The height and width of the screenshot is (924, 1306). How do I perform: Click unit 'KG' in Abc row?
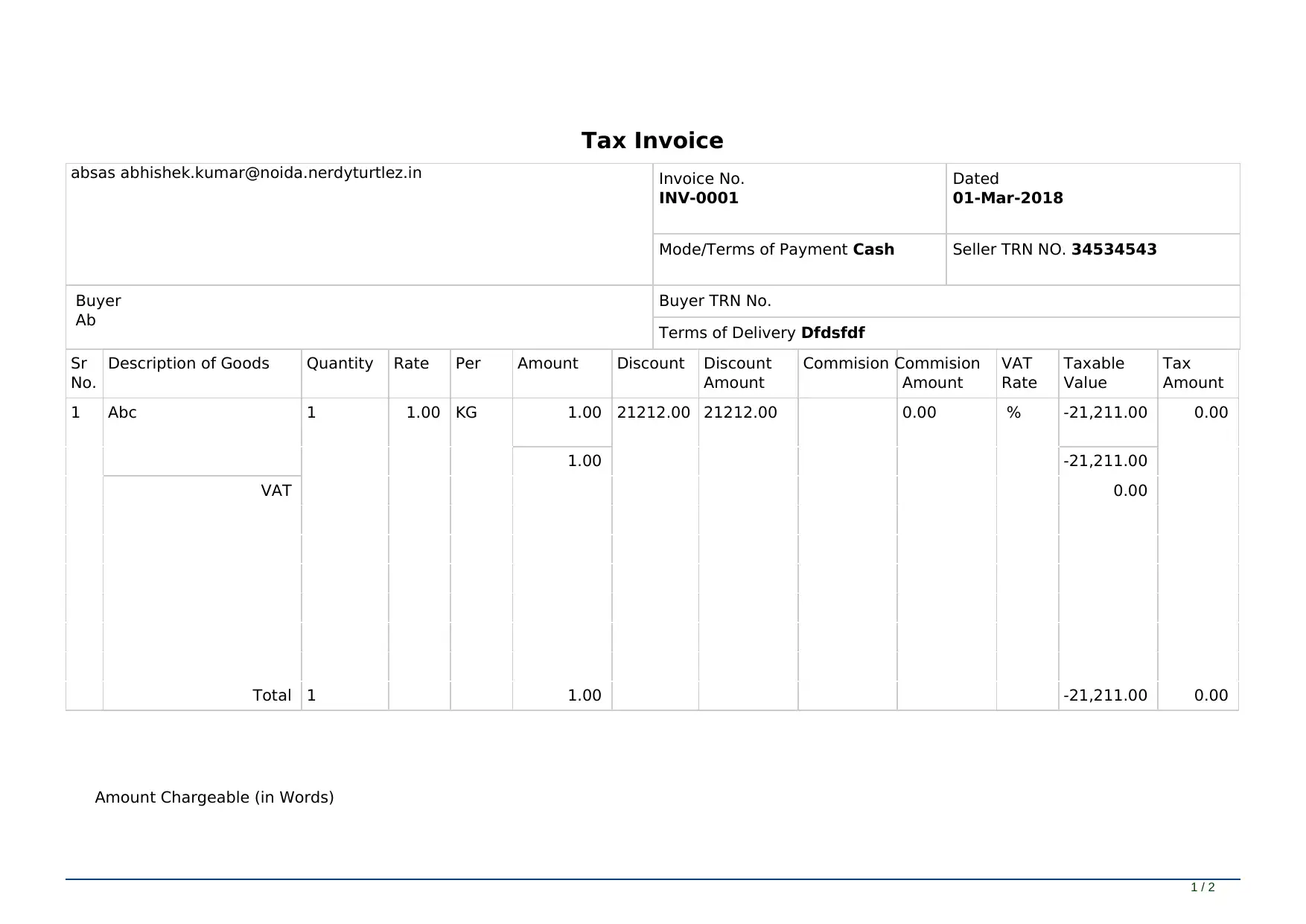pos(466,412)
